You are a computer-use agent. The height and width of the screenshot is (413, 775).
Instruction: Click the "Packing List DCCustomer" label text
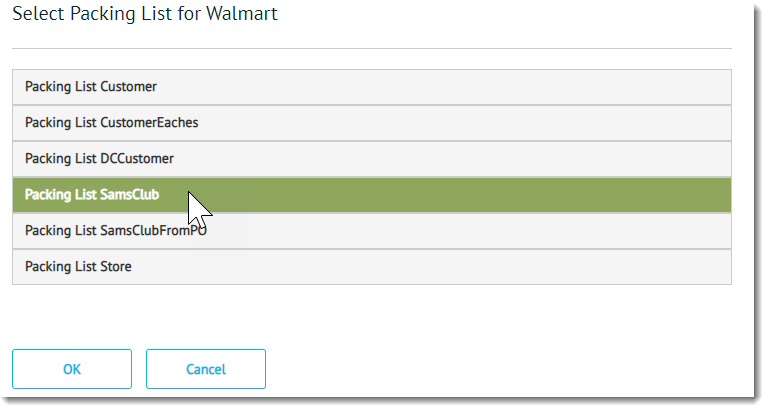tap(99, 159)
